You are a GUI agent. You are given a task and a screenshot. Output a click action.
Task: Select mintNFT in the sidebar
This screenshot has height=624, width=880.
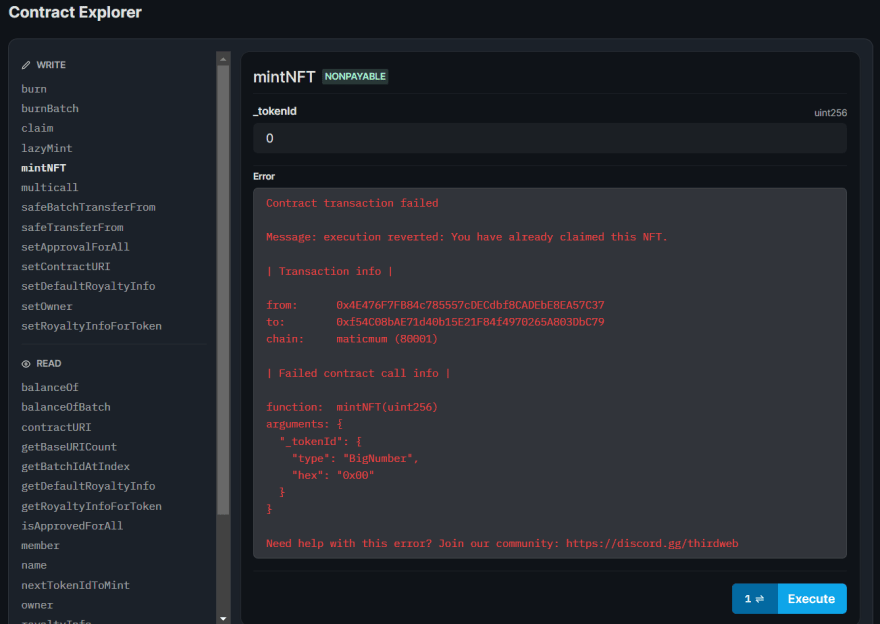pos(44,168)
